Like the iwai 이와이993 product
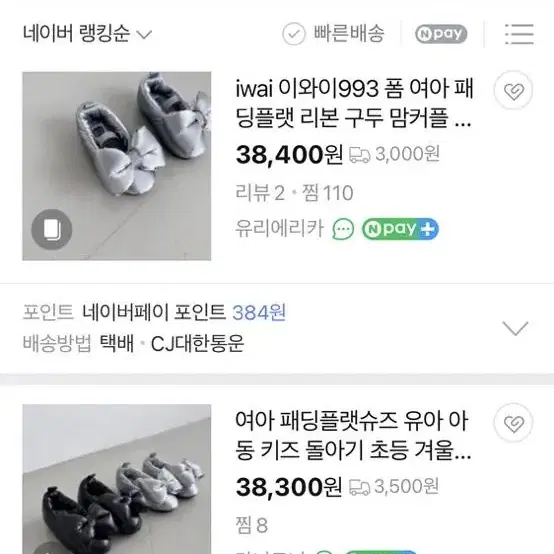 (x=513, y=91)
